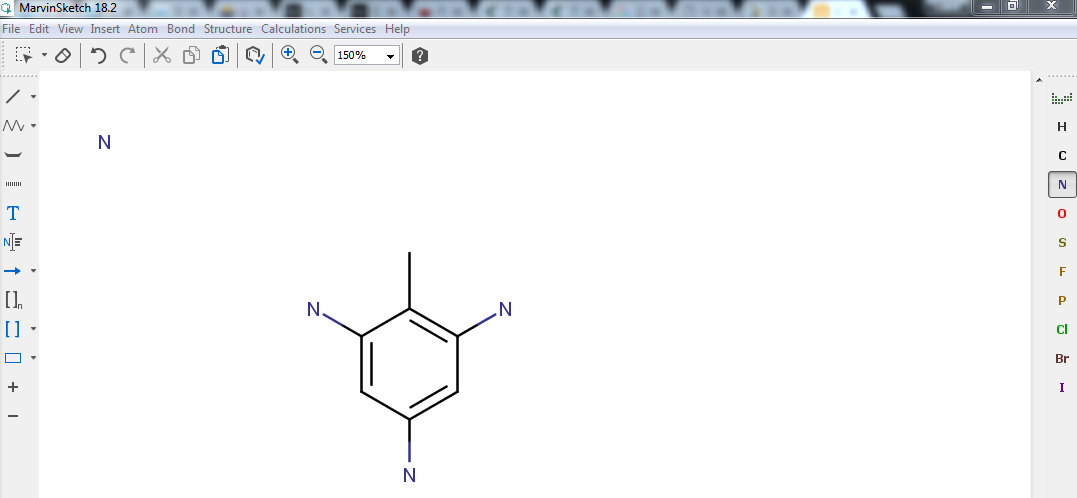Click the Paste clipboard icon

click(x=220, y=56)
